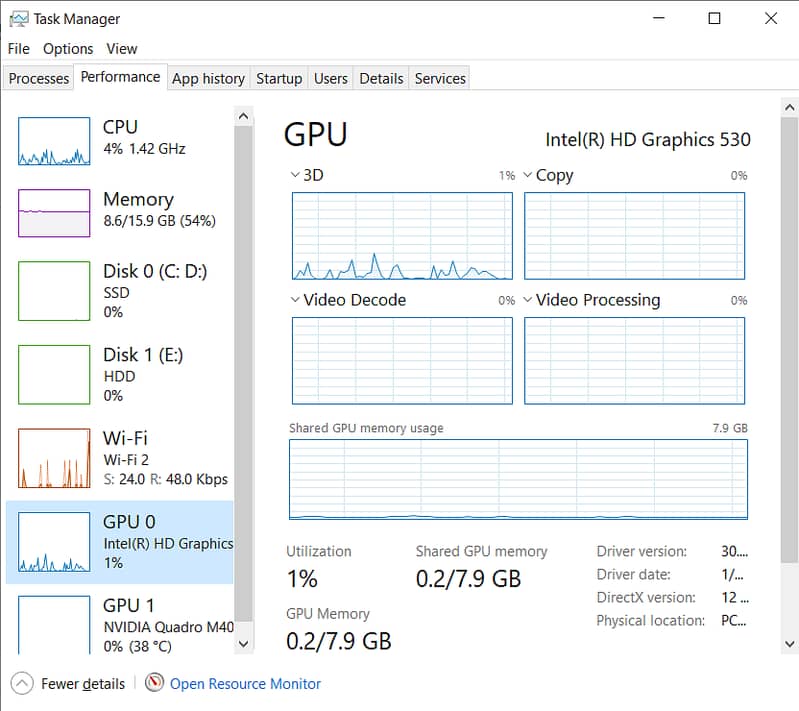Click the Open Resource Monitor link

[245, 684]
